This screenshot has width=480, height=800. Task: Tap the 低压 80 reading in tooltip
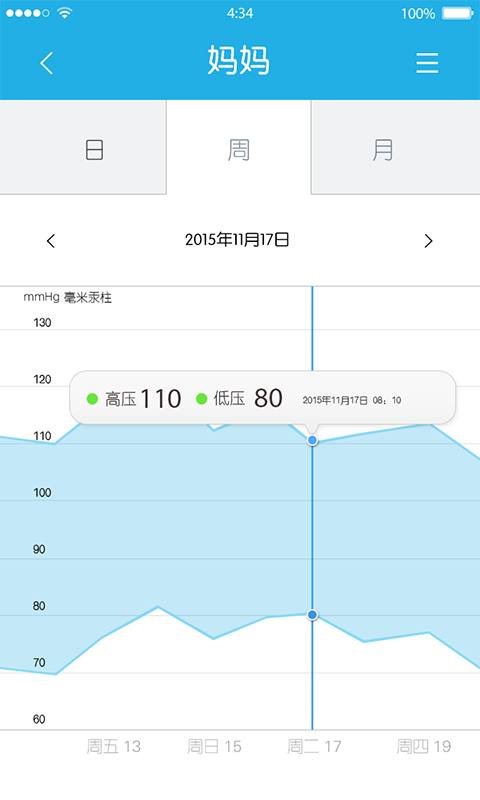(x=239, y=398)
